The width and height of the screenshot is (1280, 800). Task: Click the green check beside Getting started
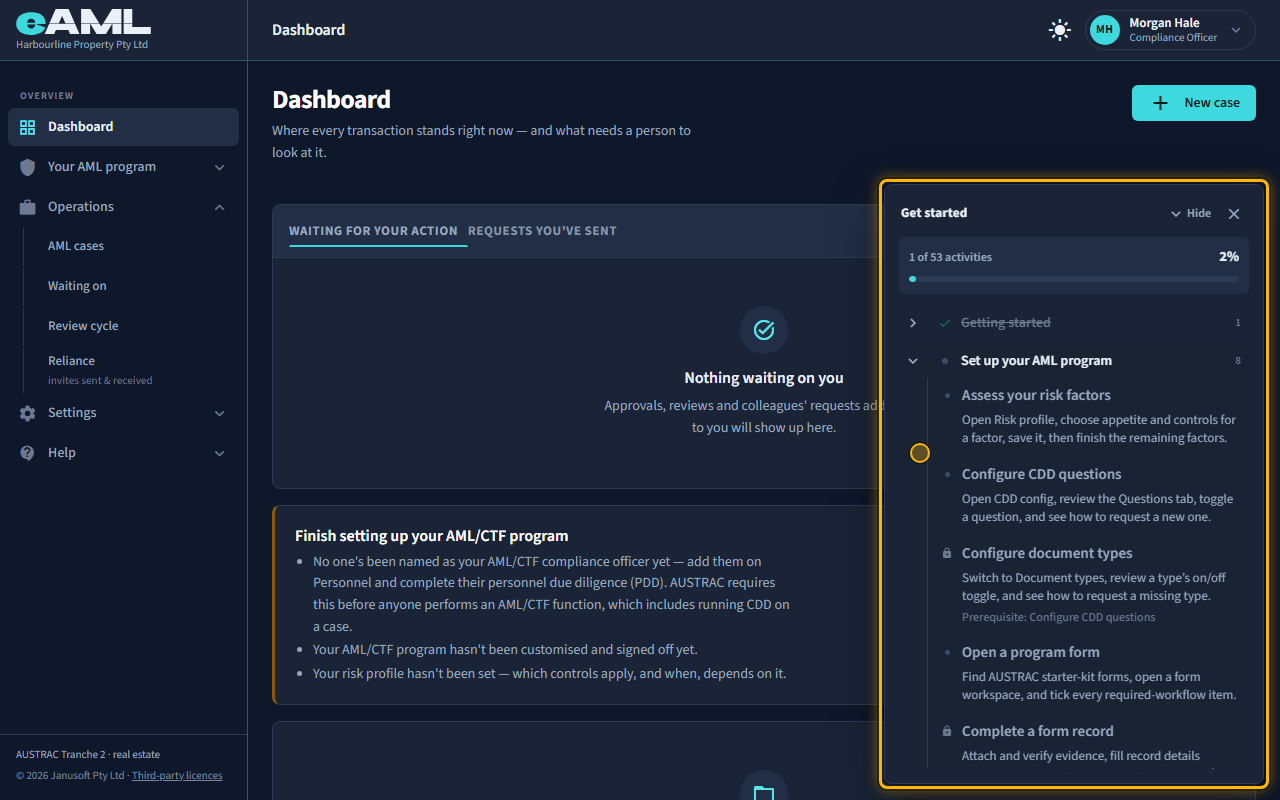945,323
